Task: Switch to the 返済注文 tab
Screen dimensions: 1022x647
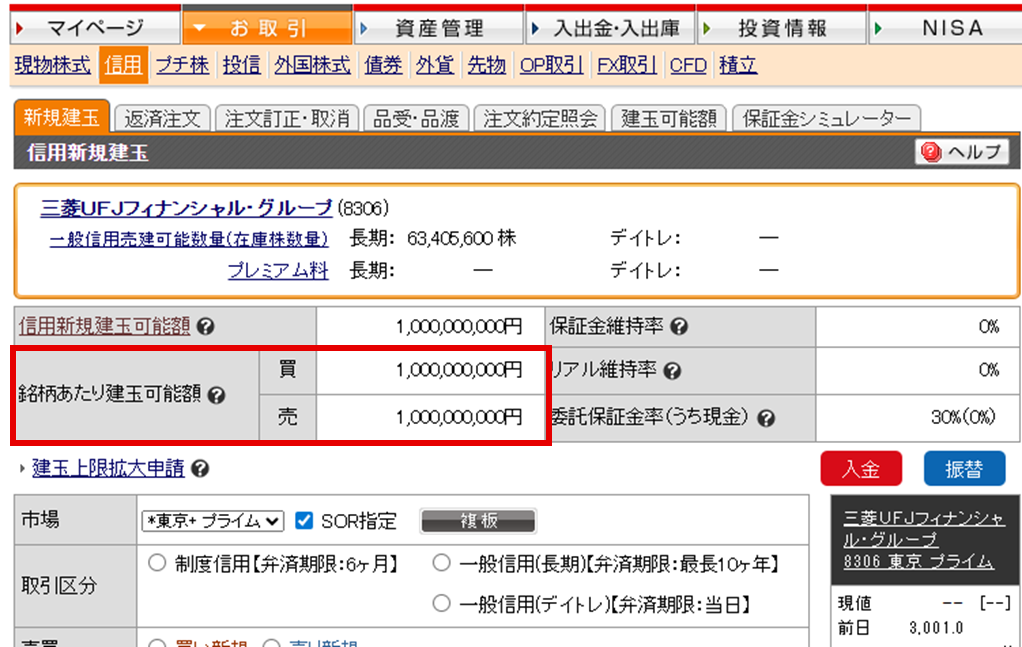Action: 162,119
